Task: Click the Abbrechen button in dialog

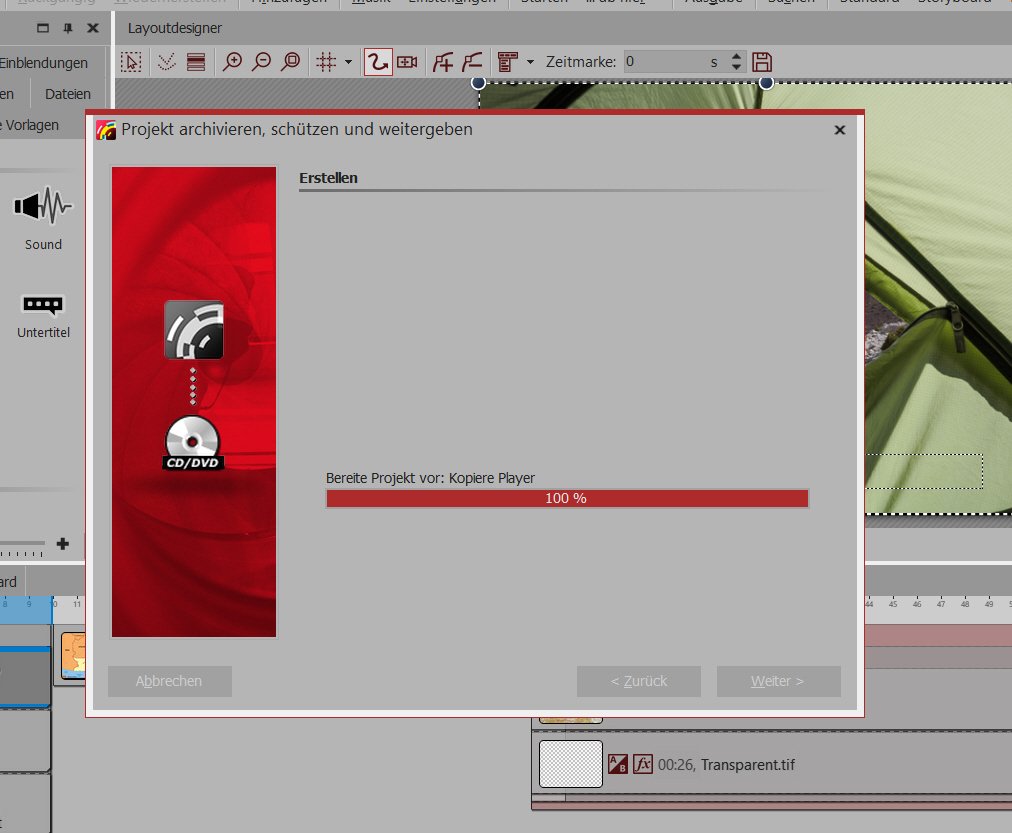Action: click(x=170, y=681)
